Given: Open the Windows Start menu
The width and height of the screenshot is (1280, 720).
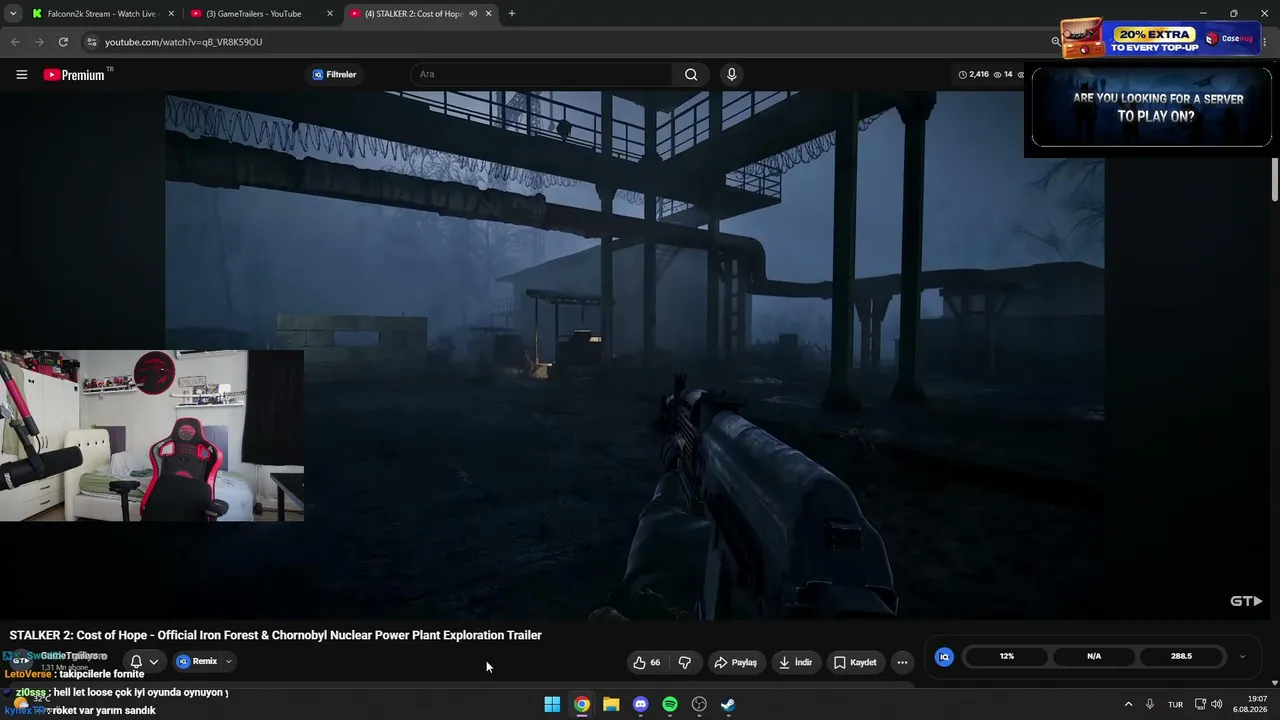Looking at the screenshot, I should (552, 705).
